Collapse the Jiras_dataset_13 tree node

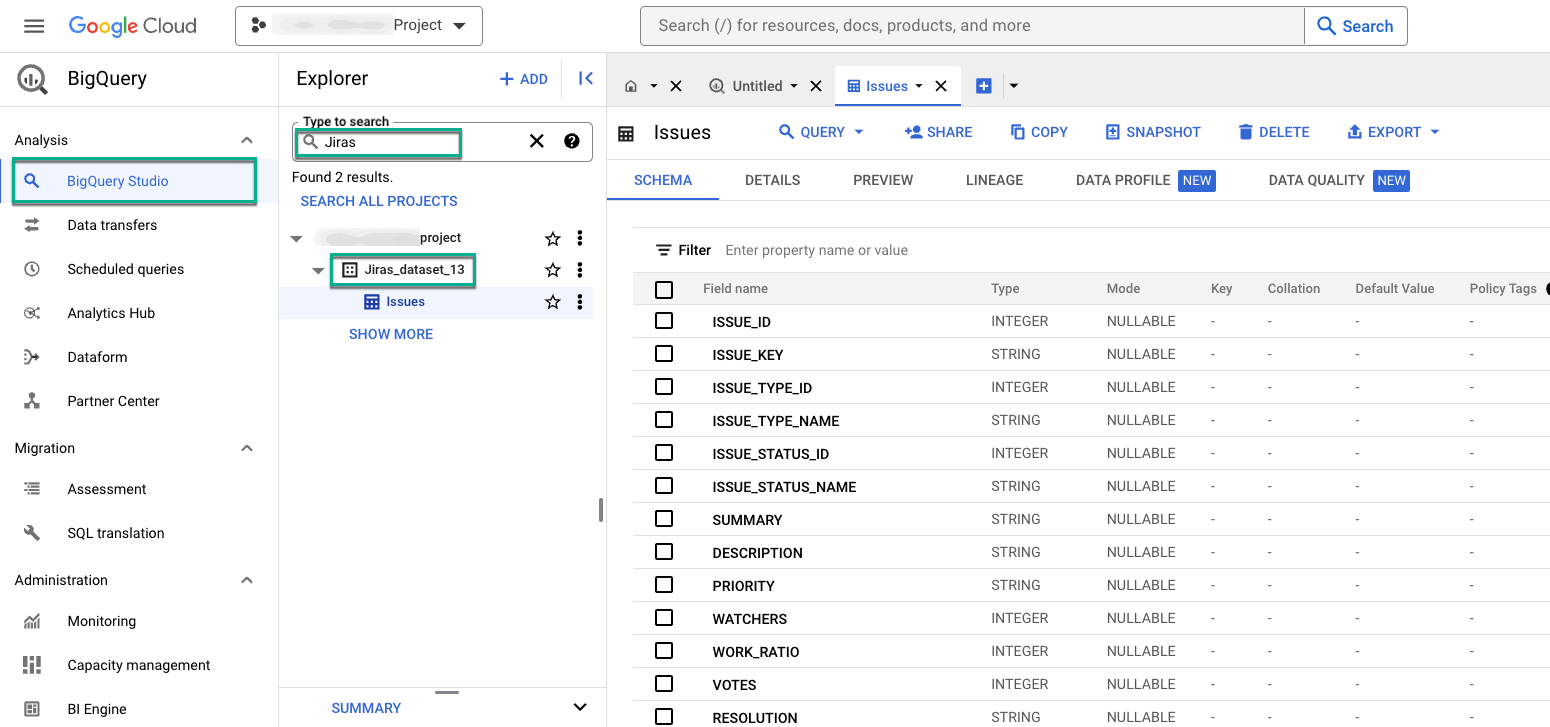click(x=318, y=270)
